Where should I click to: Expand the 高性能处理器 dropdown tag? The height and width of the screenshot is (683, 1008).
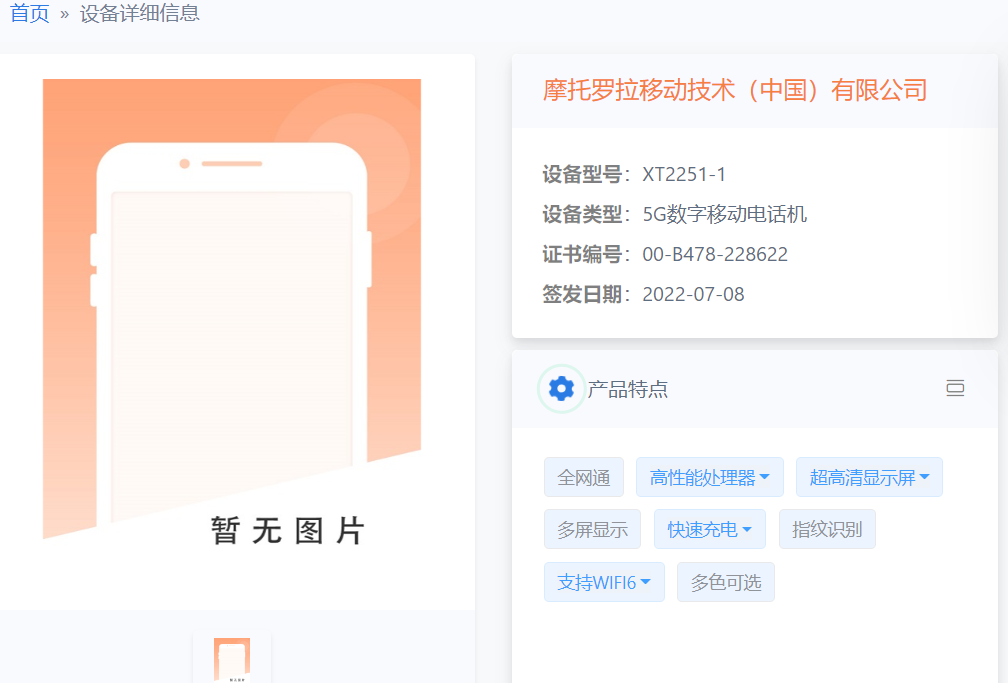(710, 477)
